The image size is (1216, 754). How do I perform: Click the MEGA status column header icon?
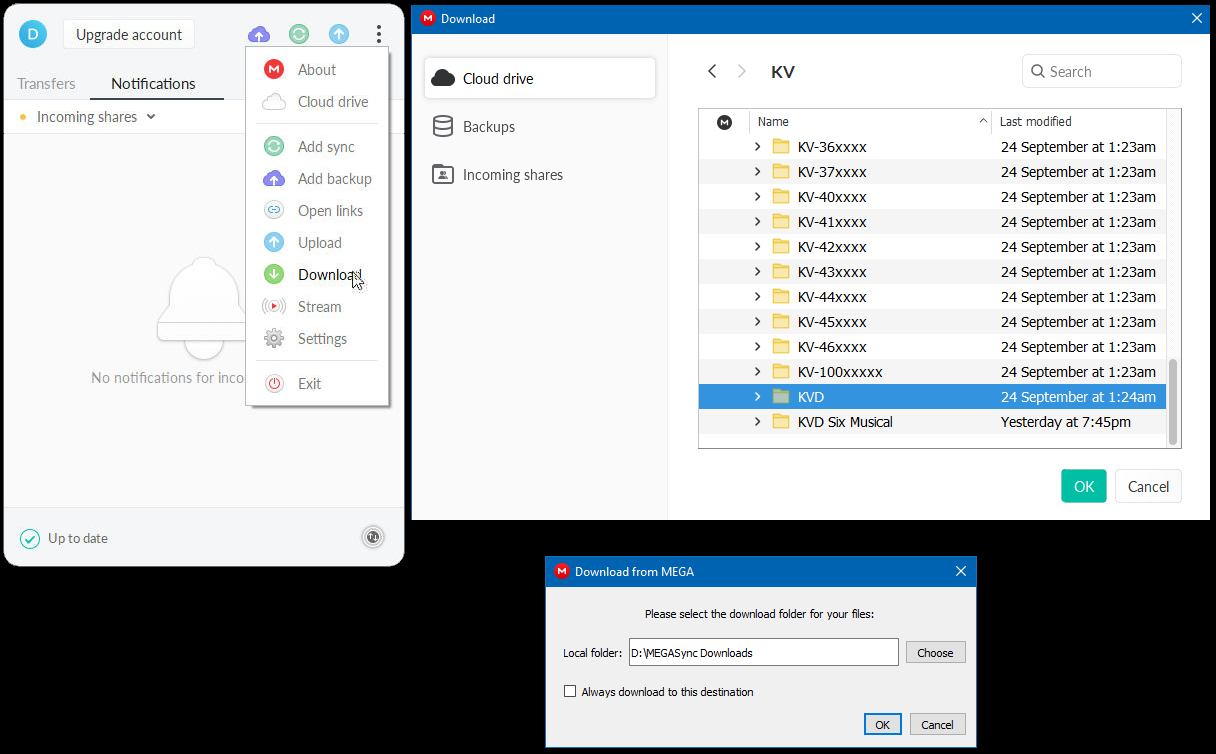coord(725,122)
